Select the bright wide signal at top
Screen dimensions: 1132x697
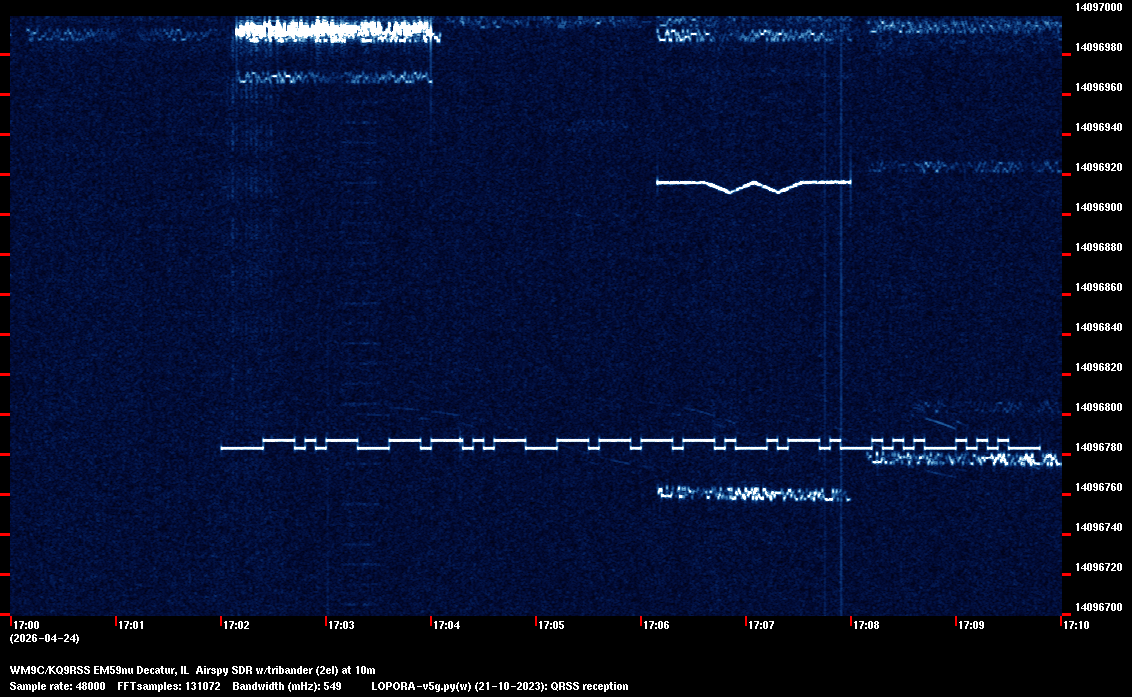(335, 31)
